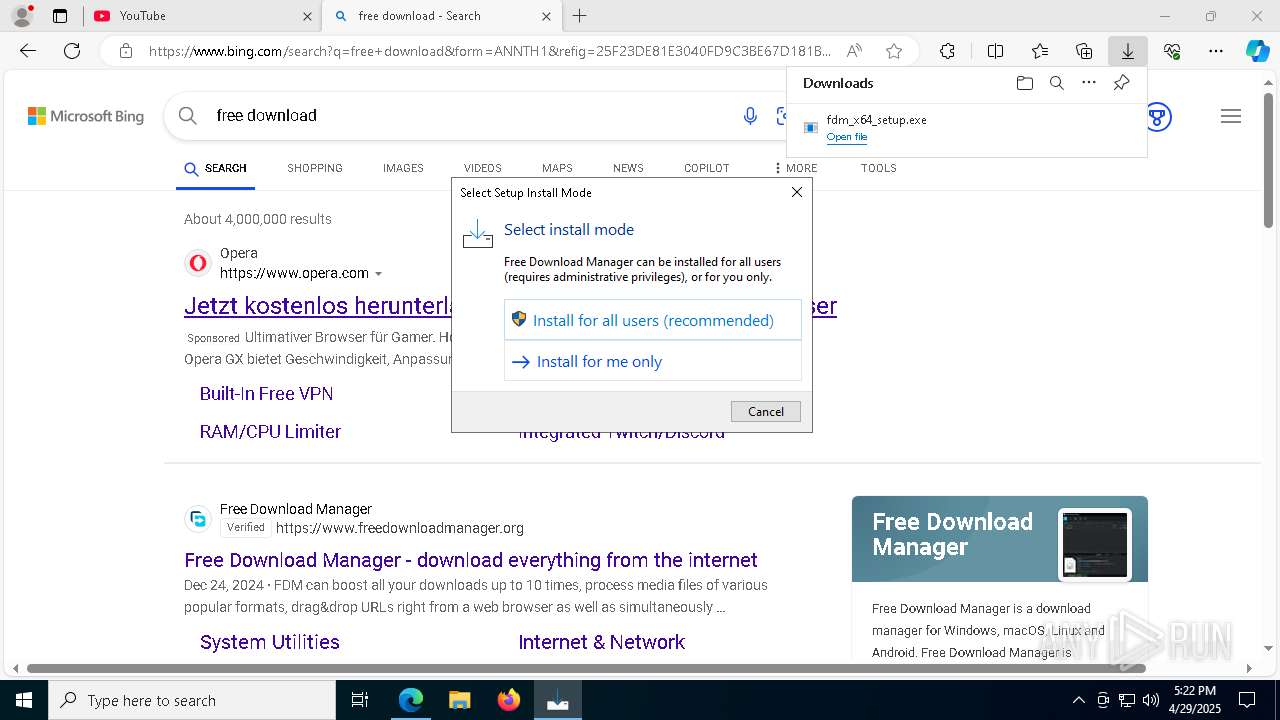Start voice search with microphone icon
Viewport: 1280px width, 720px height.
750,116
